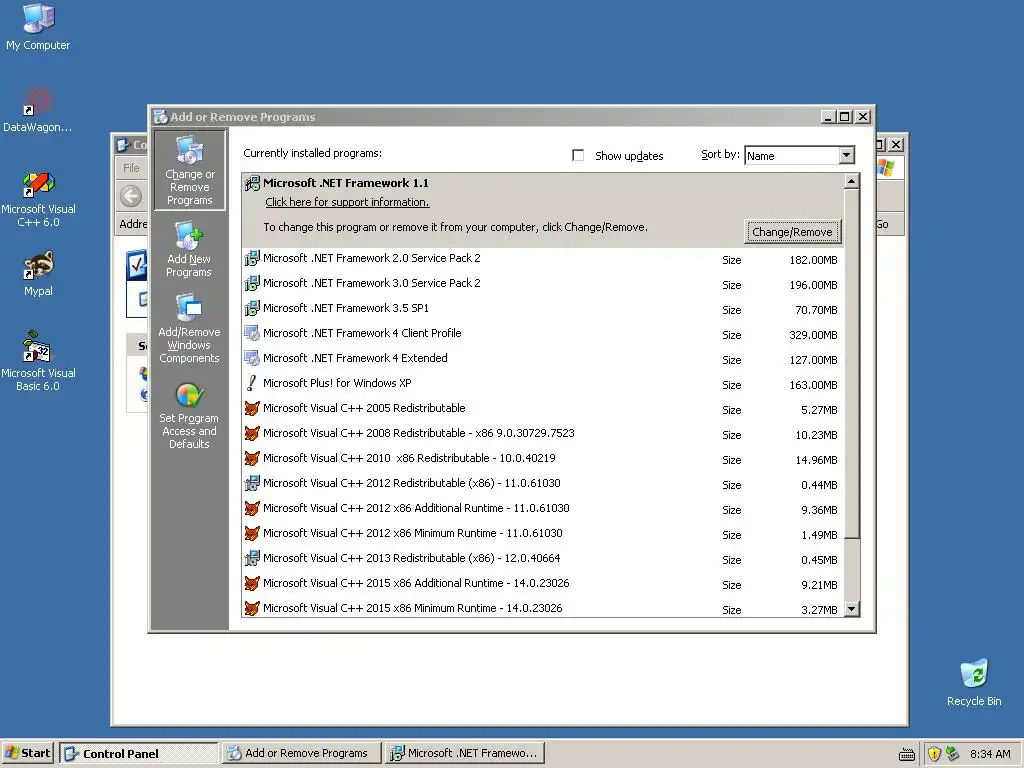Click the 8:34 AM clock
The width and height of the screenshot is (1024, 768).
point(990,754)
